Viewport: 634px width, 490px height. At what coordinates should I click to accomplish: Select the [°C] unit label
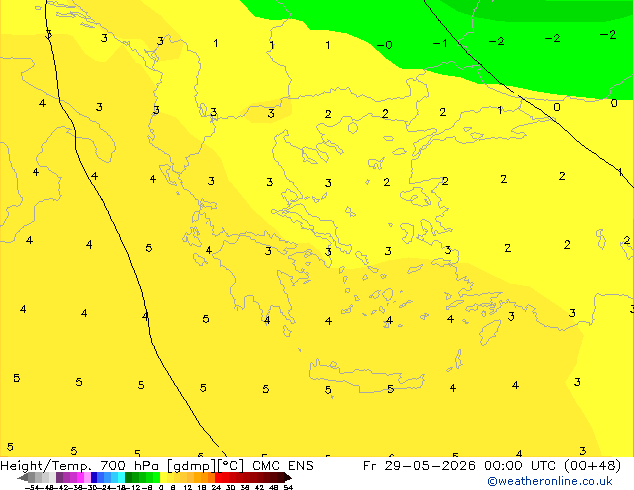coord(231,466)
